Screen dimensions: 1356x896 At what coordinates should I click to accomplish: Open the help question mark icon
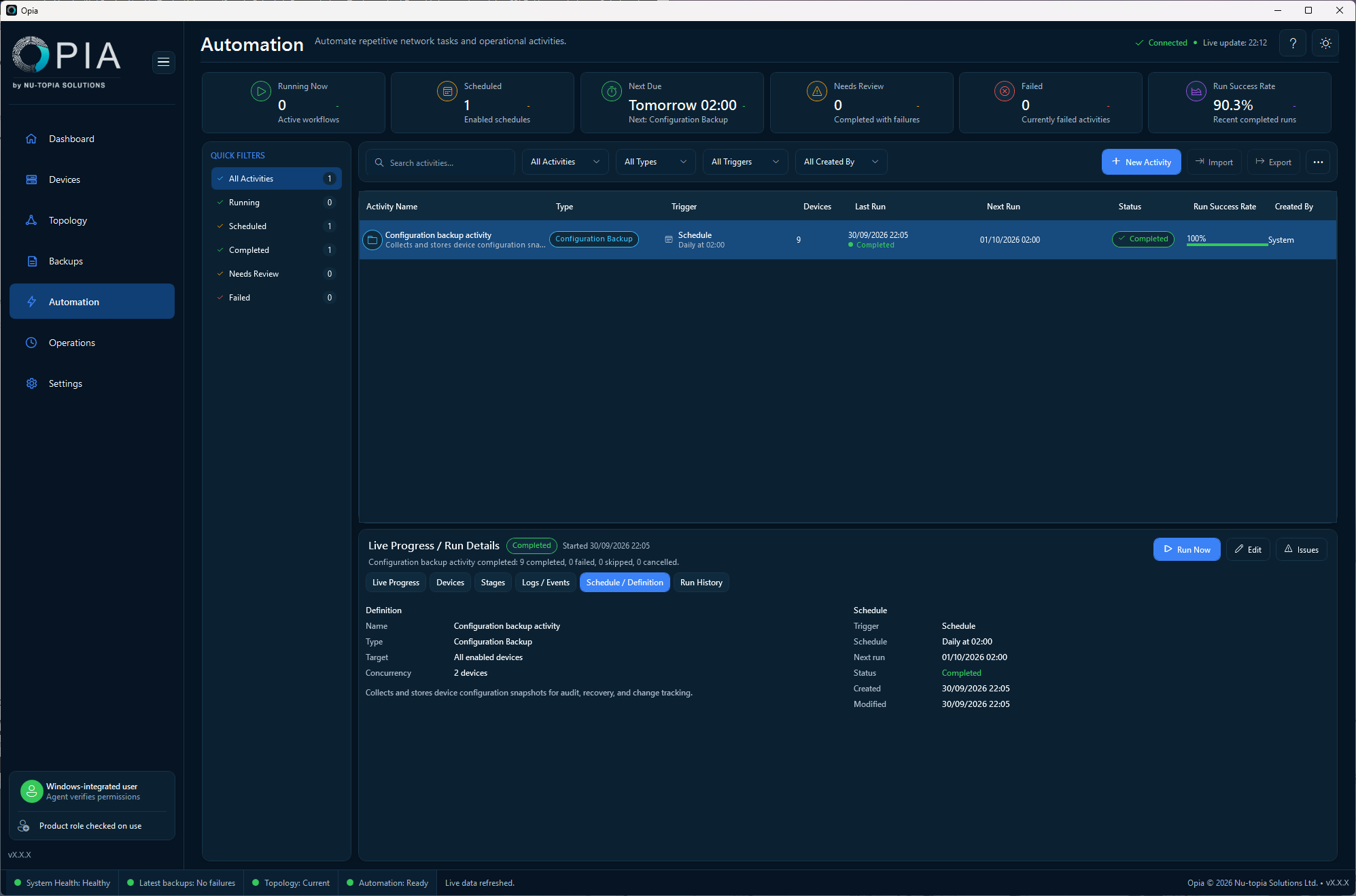pyautogui.click(x=1293, y=43)
